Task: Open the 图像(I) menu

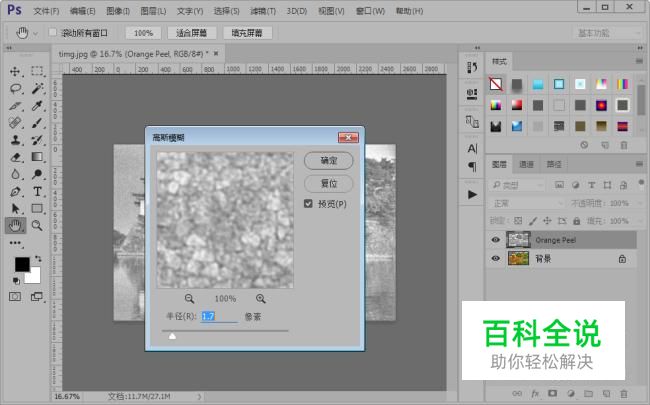Action: (x=118, y=11)
